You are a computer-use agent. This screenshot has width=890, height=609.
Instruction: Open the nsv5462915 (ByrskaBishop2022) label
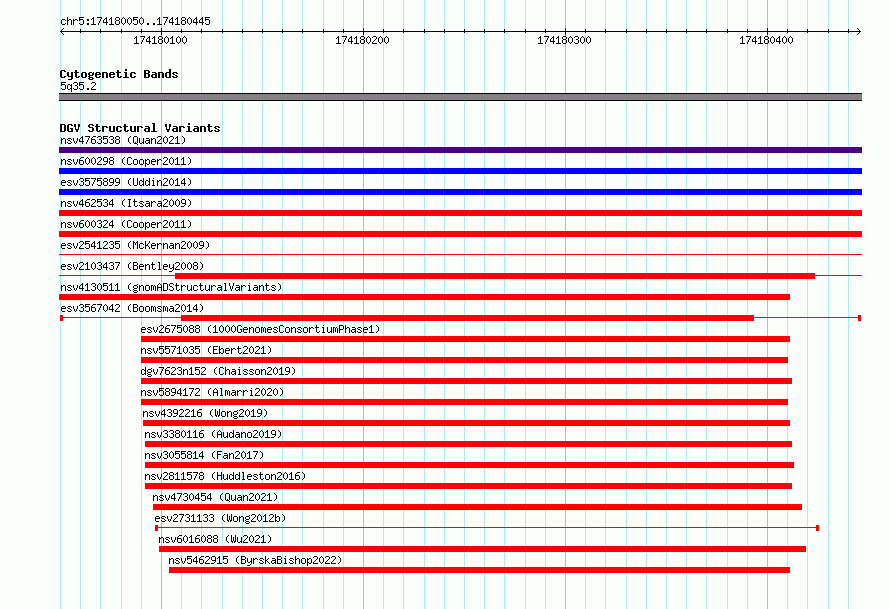point(255,560)
